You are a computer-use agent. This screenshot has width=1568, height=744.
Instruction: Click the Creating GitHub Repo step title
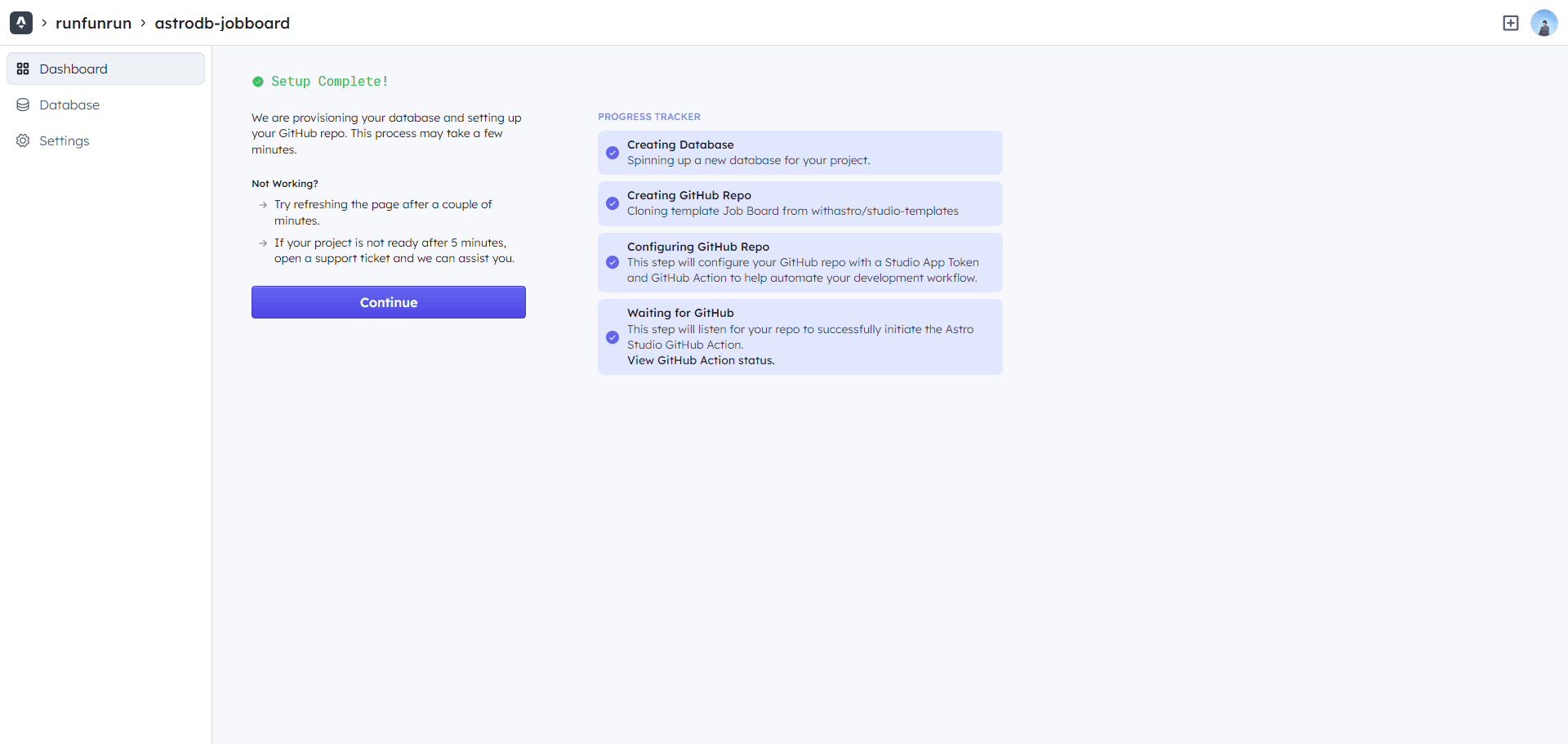click(x=689, y=195)
